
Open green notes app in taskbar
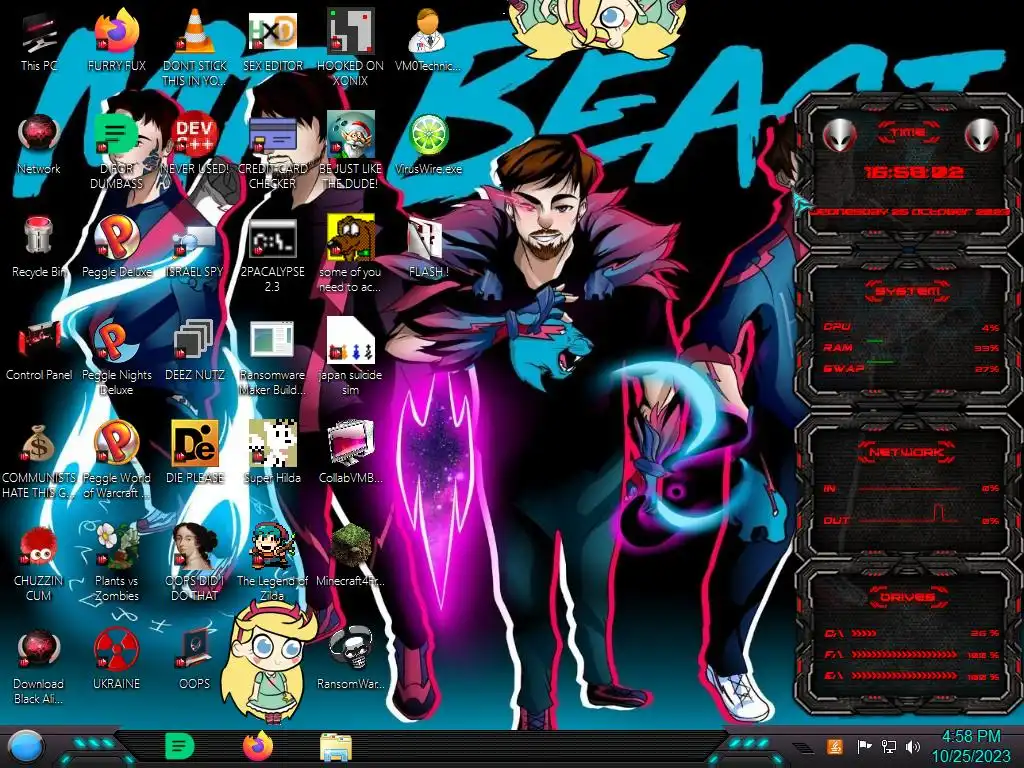[x=179, y=746]
